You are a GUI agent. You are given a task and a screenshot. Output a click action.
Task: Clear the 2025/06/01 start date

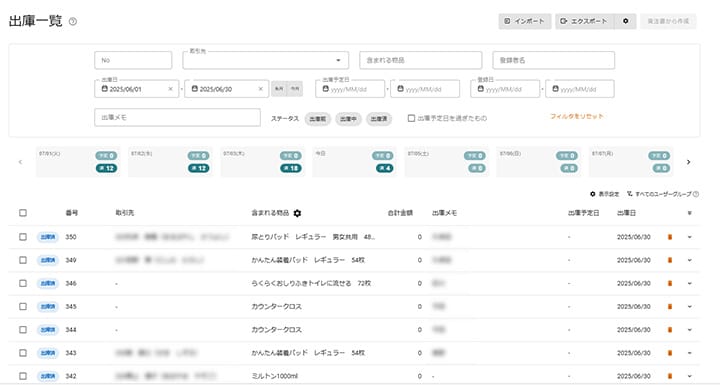click(170, 89)
